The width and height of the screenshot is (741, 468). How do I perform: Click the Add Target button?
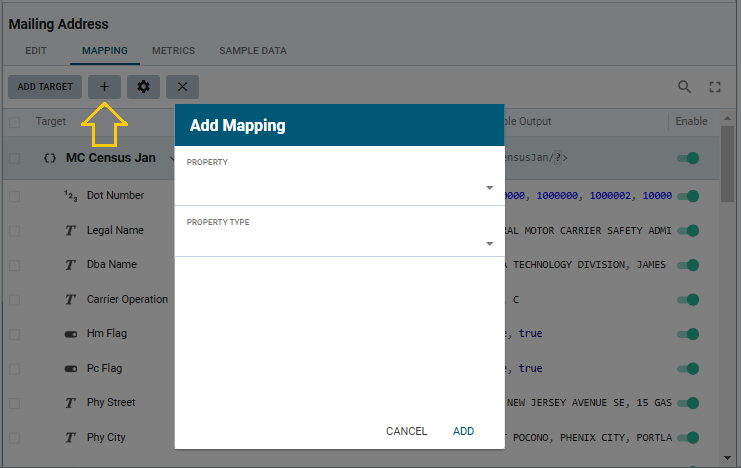[x=45, y=87]
